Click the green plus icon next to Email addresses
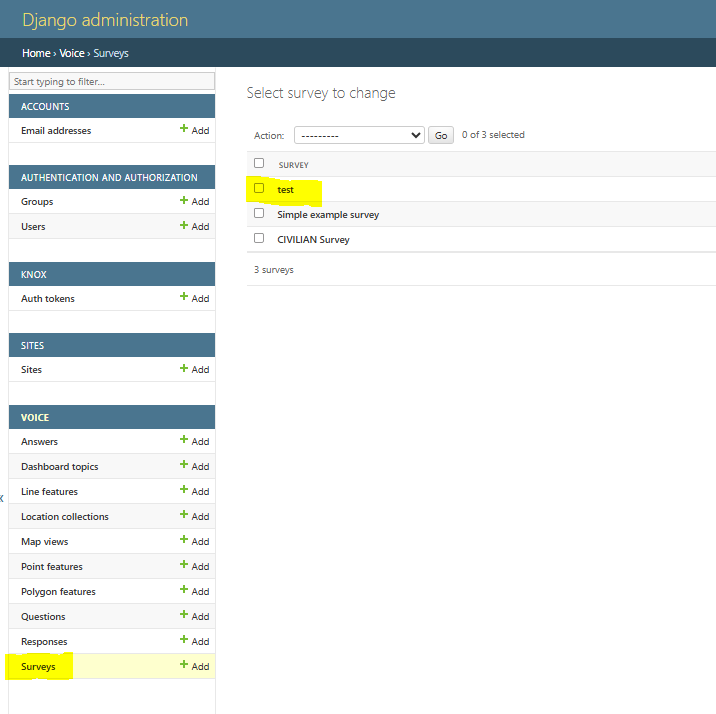 pyautogui.click(x=184, y=130)
